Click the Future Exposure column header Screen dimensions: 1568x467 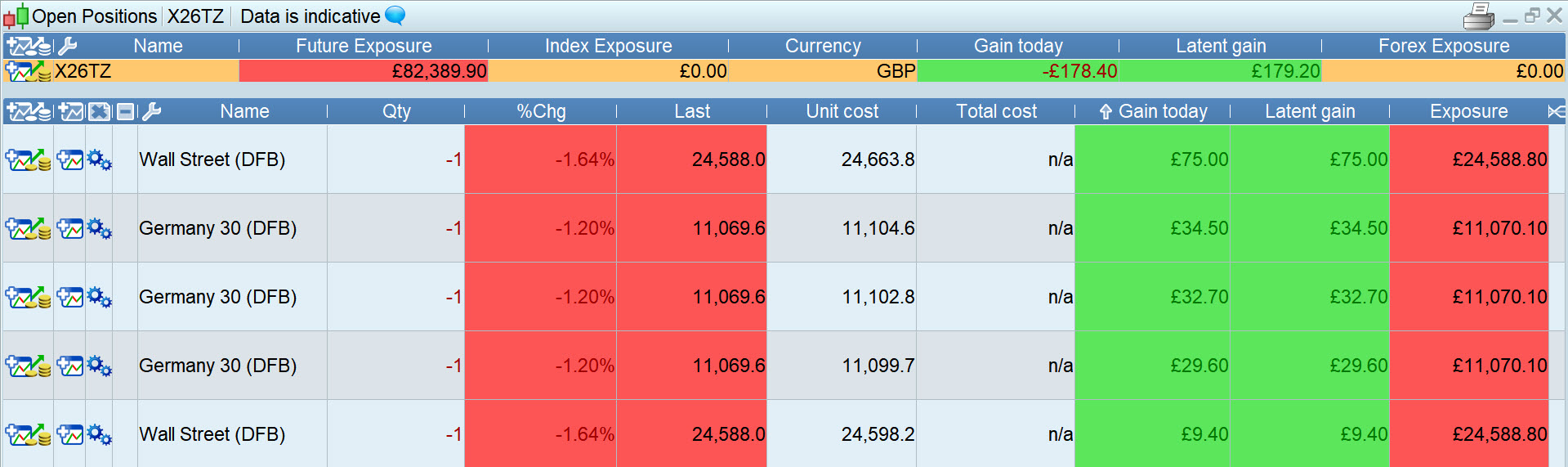coord(364,46)
